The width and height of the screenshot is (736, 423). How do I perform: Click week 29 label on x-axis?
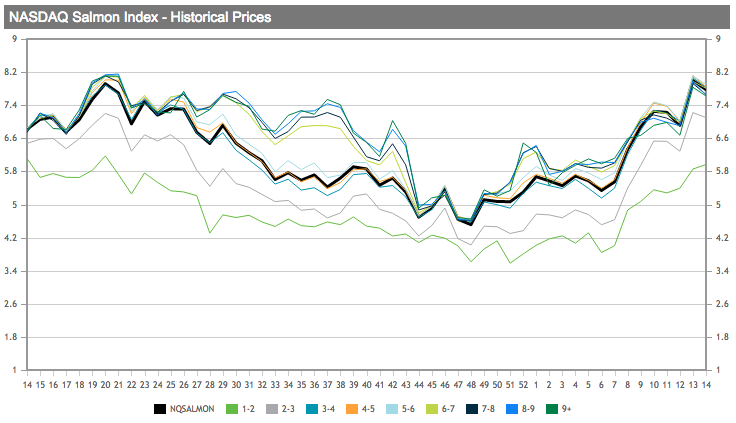coord(223,385)
